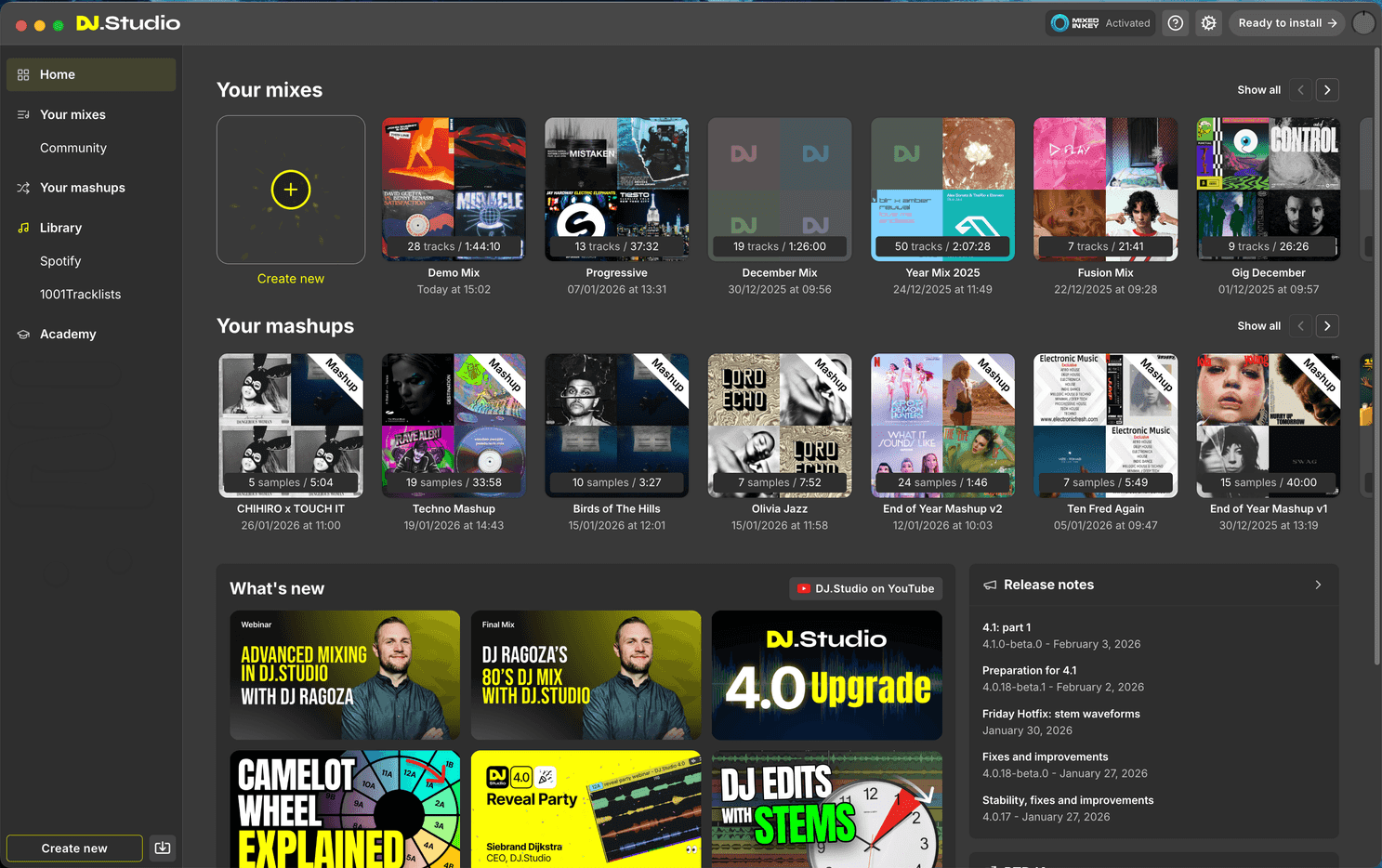Click the import icon beside Create new

pyautogui.click(x=163, y=848)
